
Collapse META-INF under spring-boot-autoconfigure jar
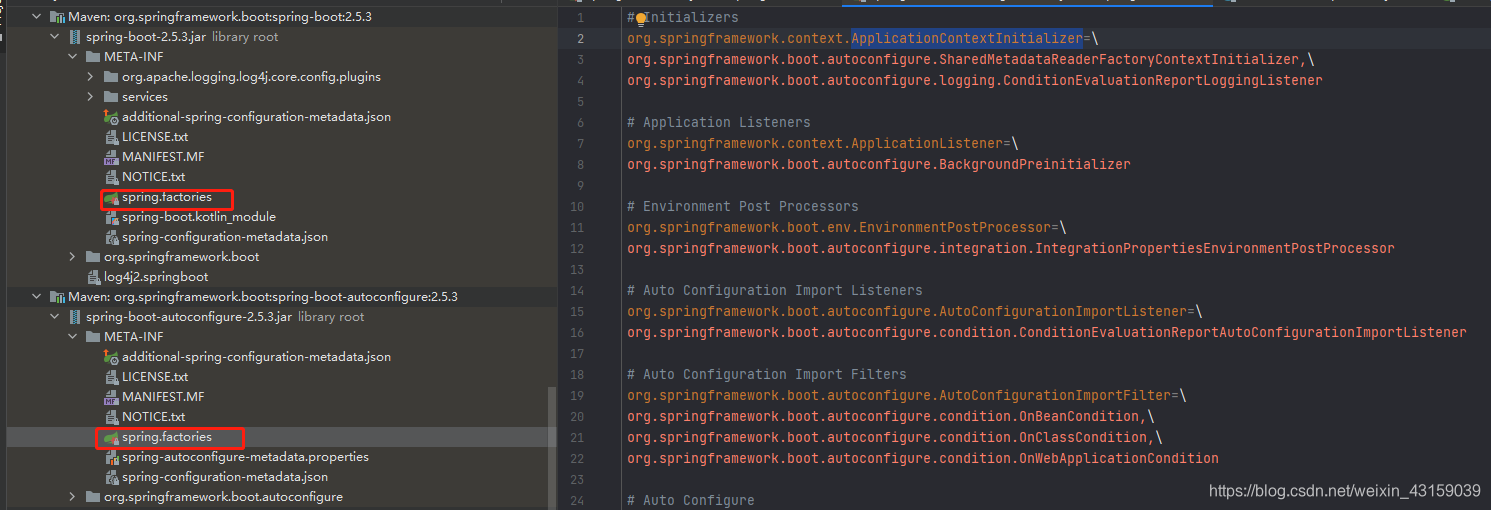(73, 337)
